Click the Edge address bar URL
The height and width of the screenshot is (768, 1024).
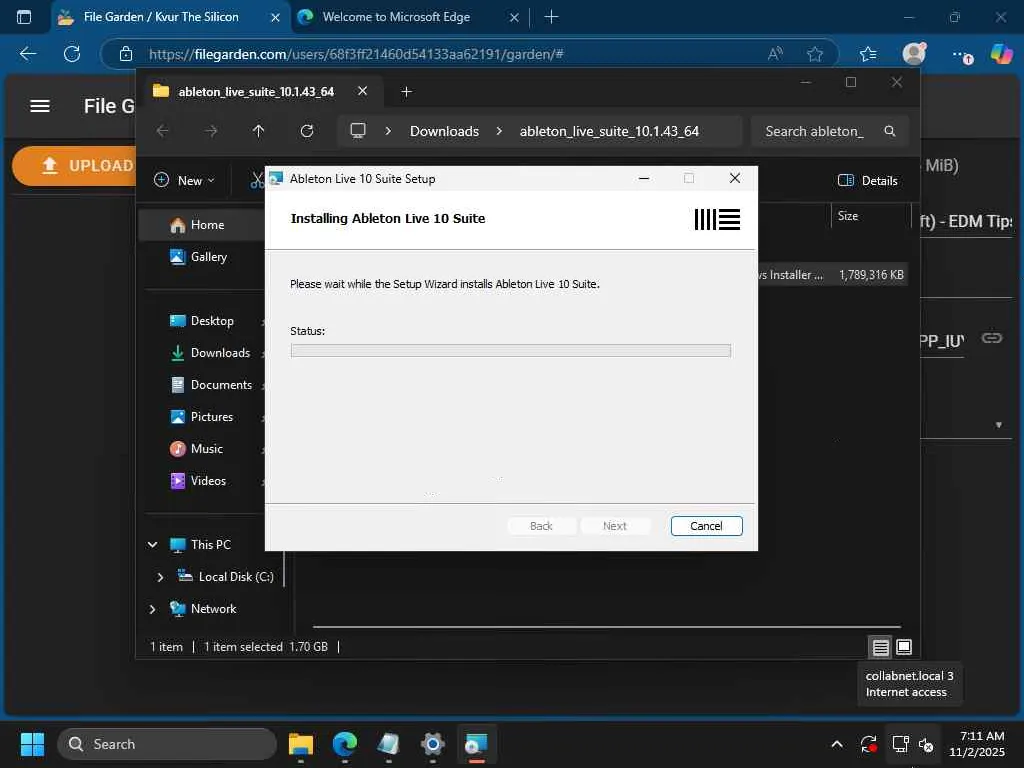pos(356,54)
